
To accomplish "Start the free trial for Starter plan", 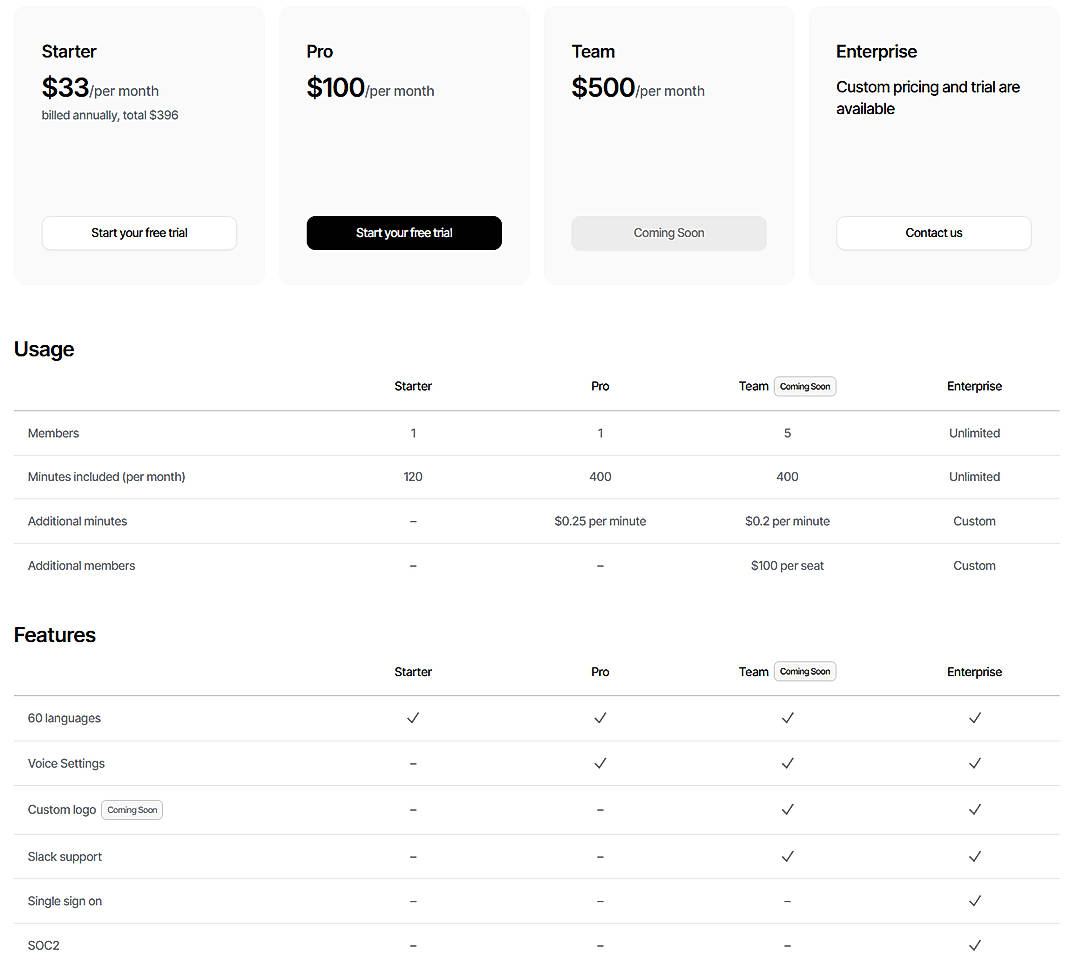I will 139,233.
